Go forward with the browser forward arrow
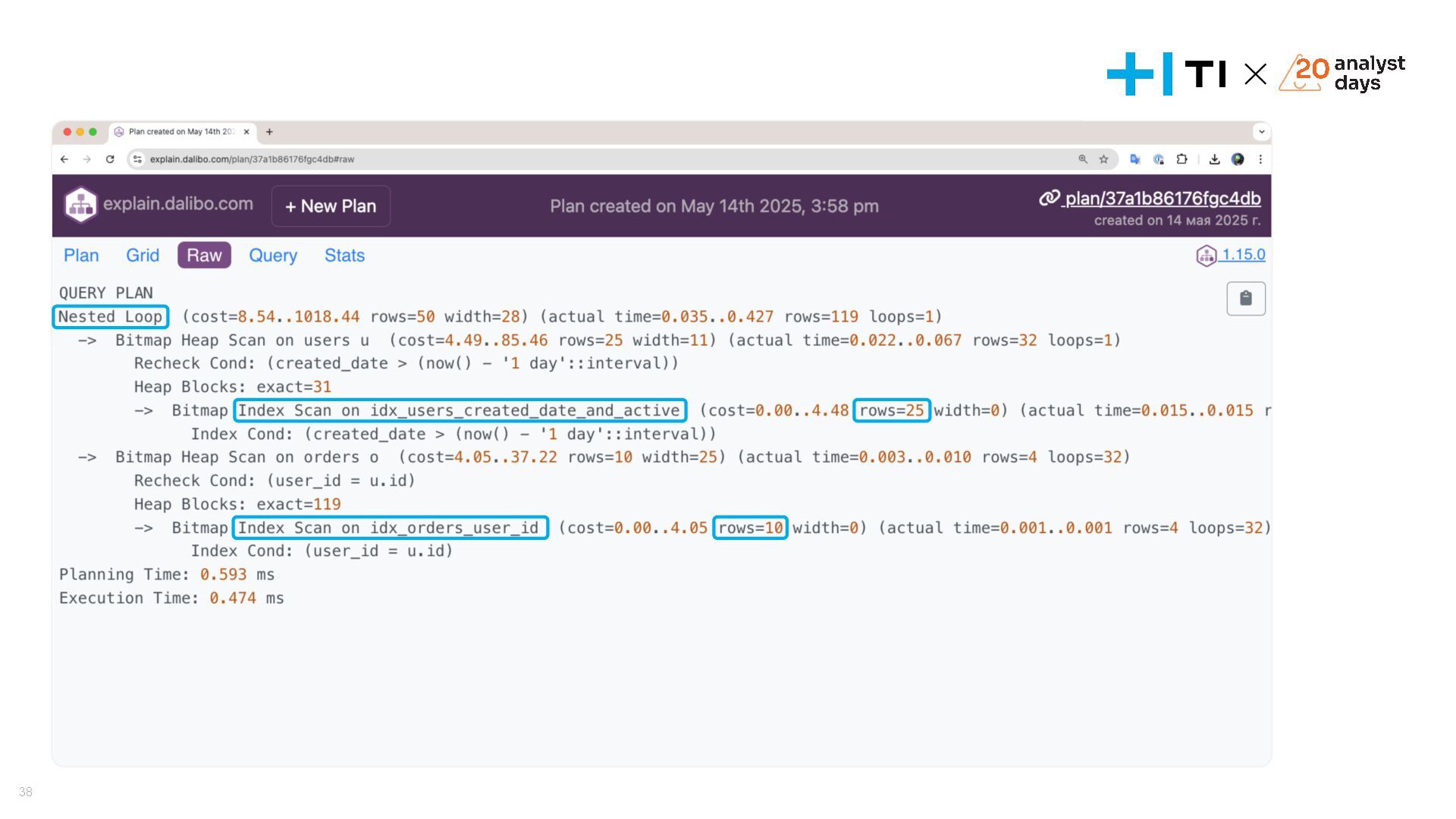The width and height of the screenshot is (1456, 819). pyautogui.click(x=87, y=159)
